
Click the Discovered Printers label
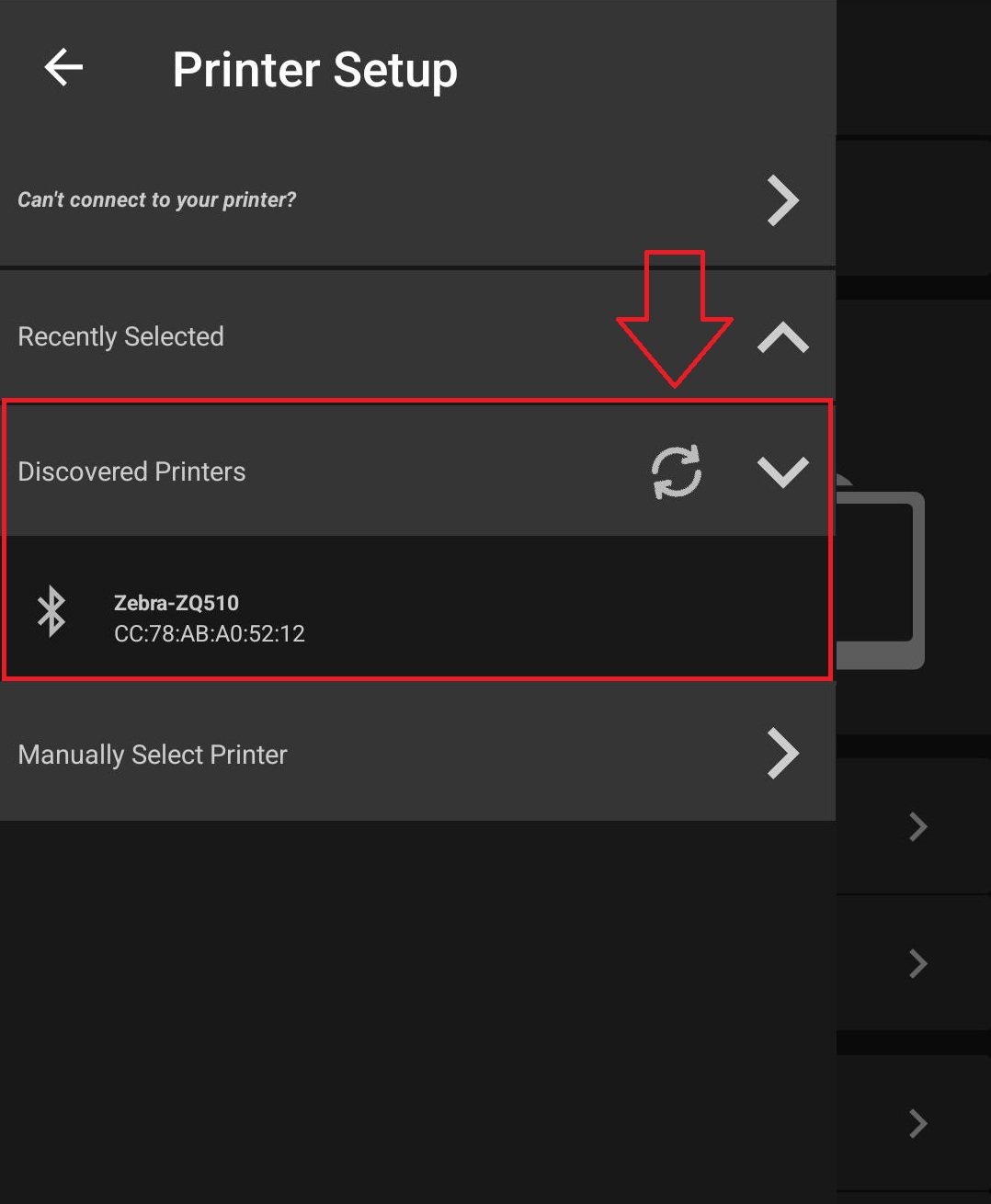131,471
